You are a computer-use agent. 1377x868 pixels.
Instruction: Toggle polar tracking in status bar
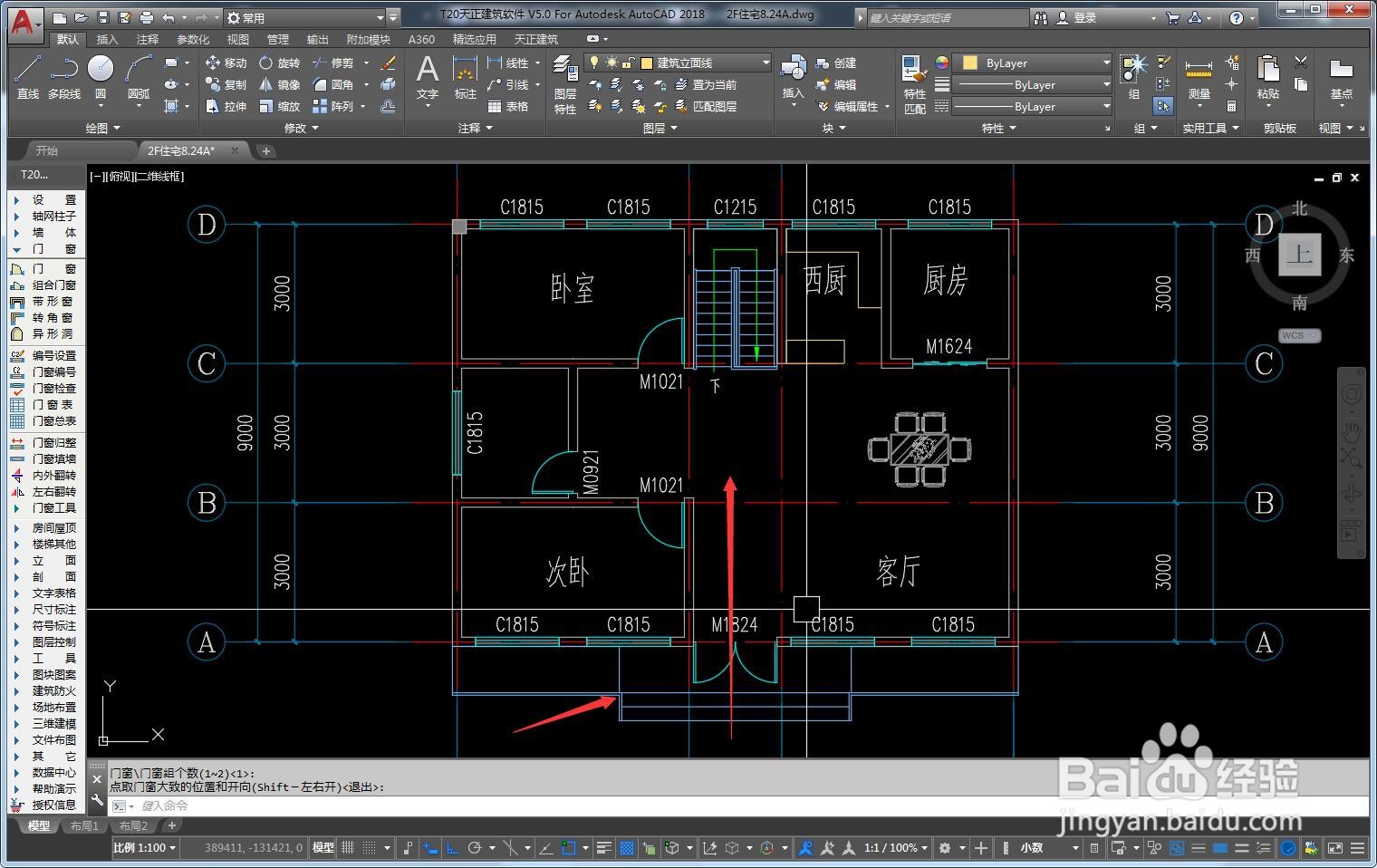coord(474,848)
